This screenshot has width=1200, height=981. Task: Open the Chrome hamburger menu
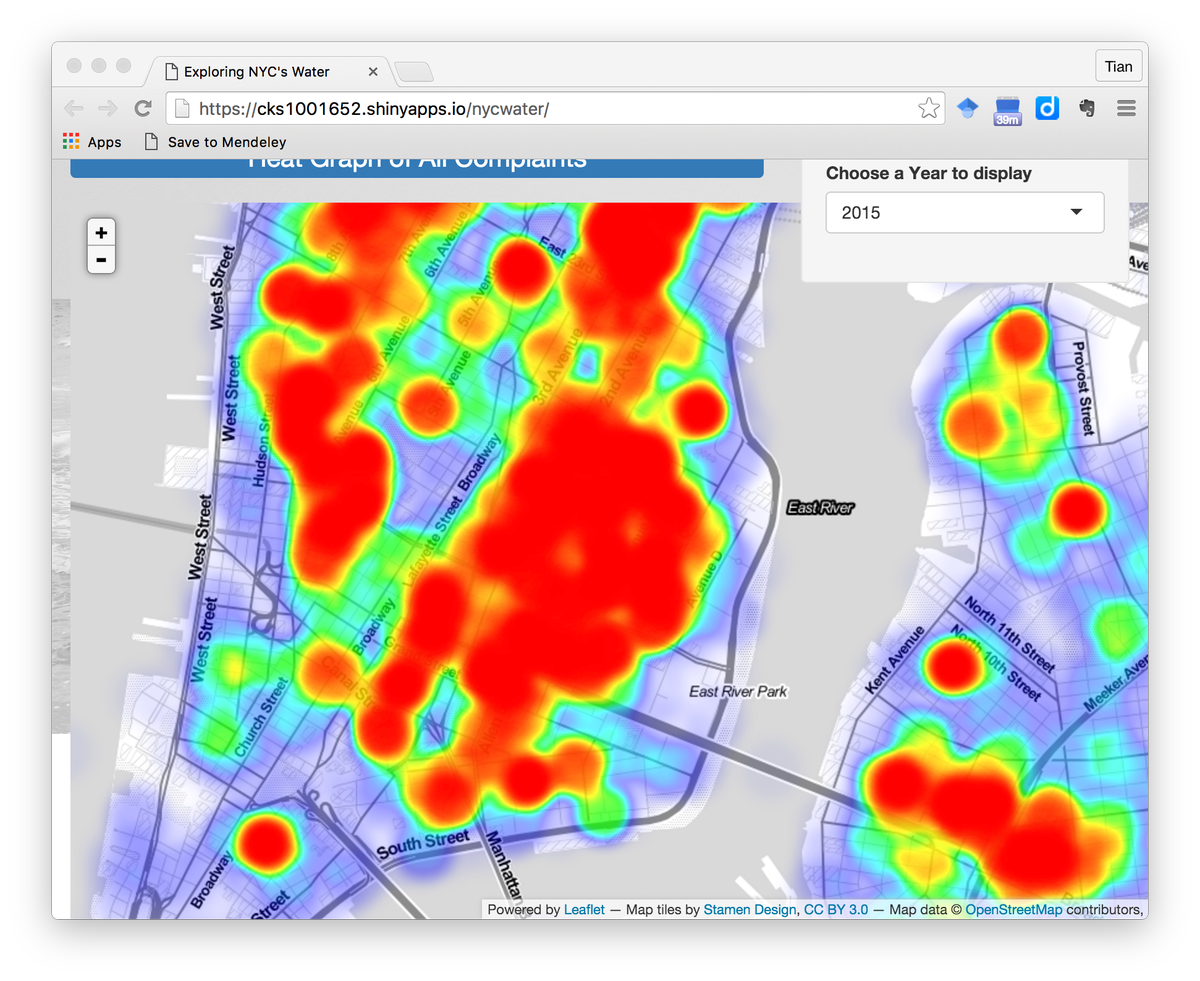pyautogui.click(x=1126, y=108)
